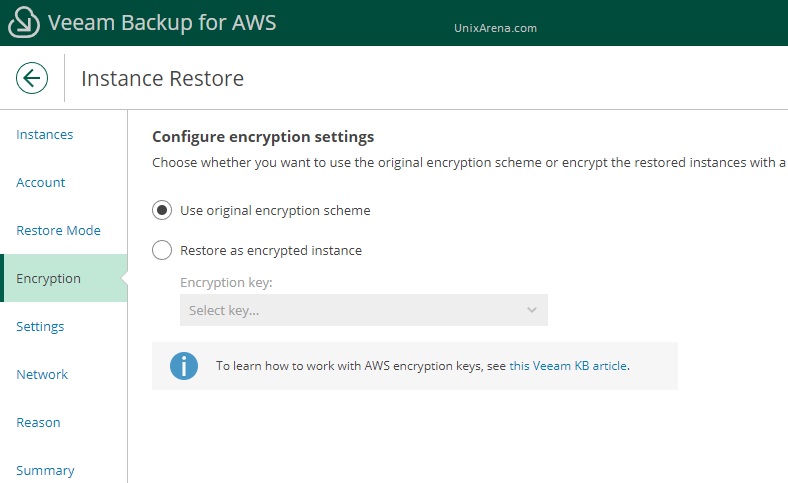Image resolution: width=788 pixels, height=483 pixels.
Task: Click the Encryption key label
Action: 226,282
